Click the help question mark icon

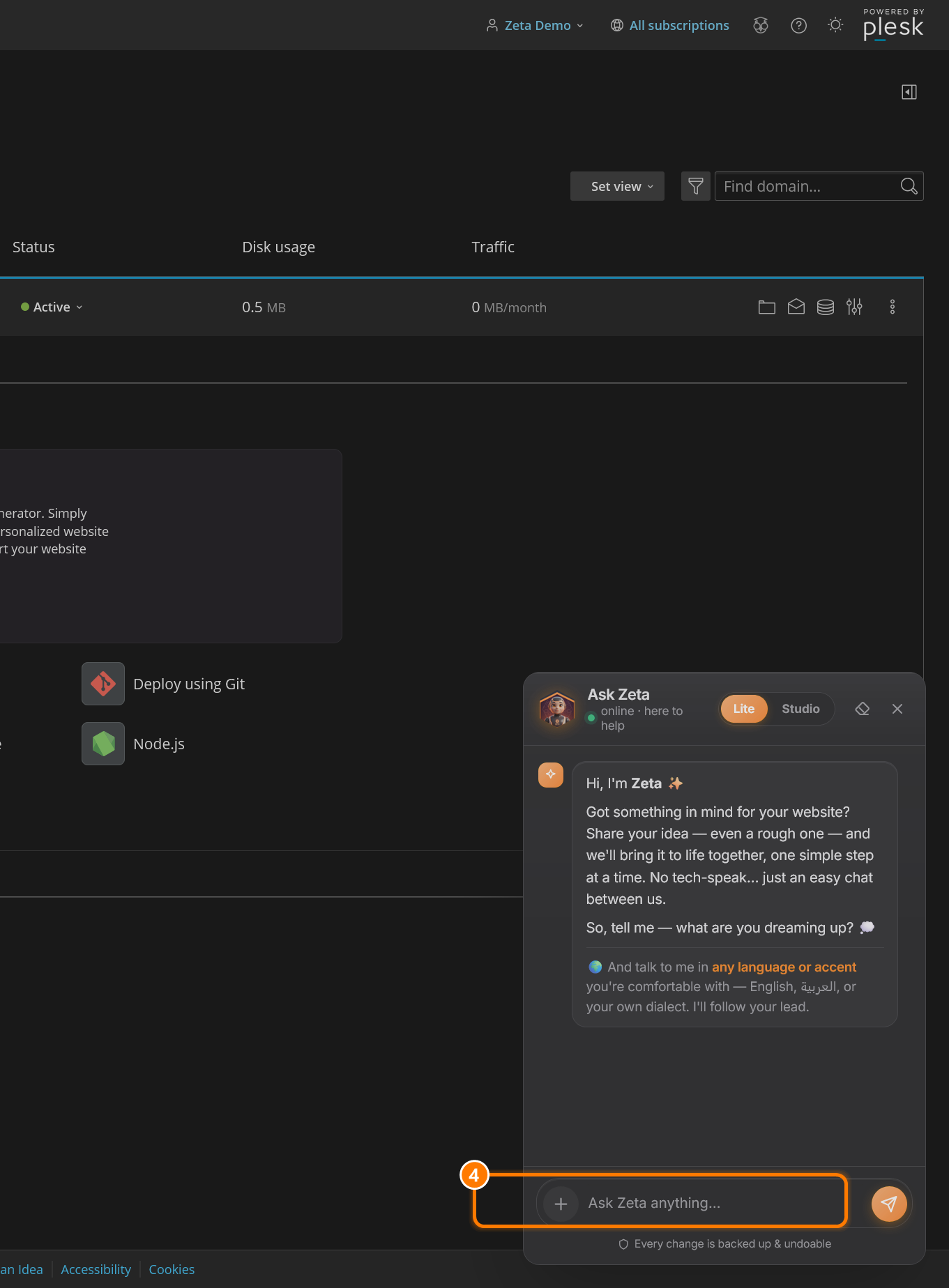(x=798, y=26)
